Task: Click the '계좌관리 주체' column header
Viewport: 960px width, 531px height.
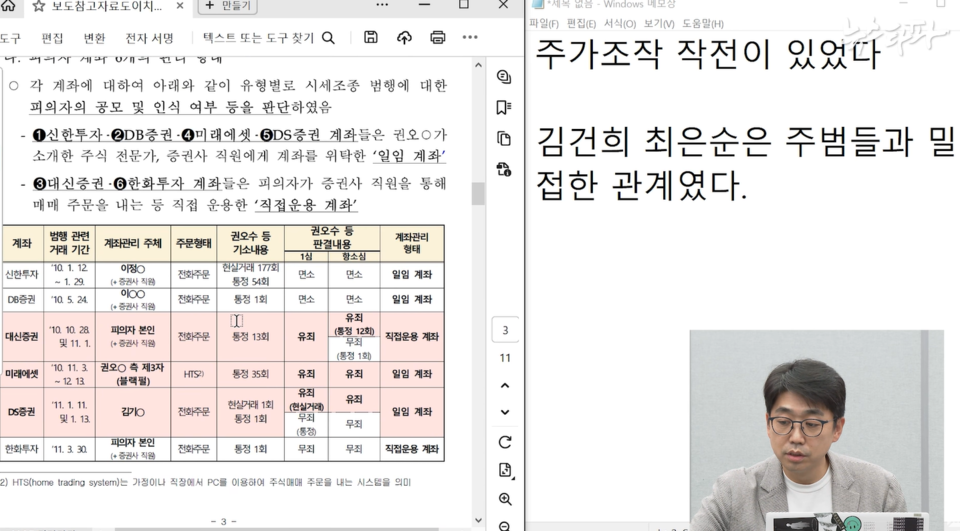Action: pyautogui.click(x=133, y=243)
